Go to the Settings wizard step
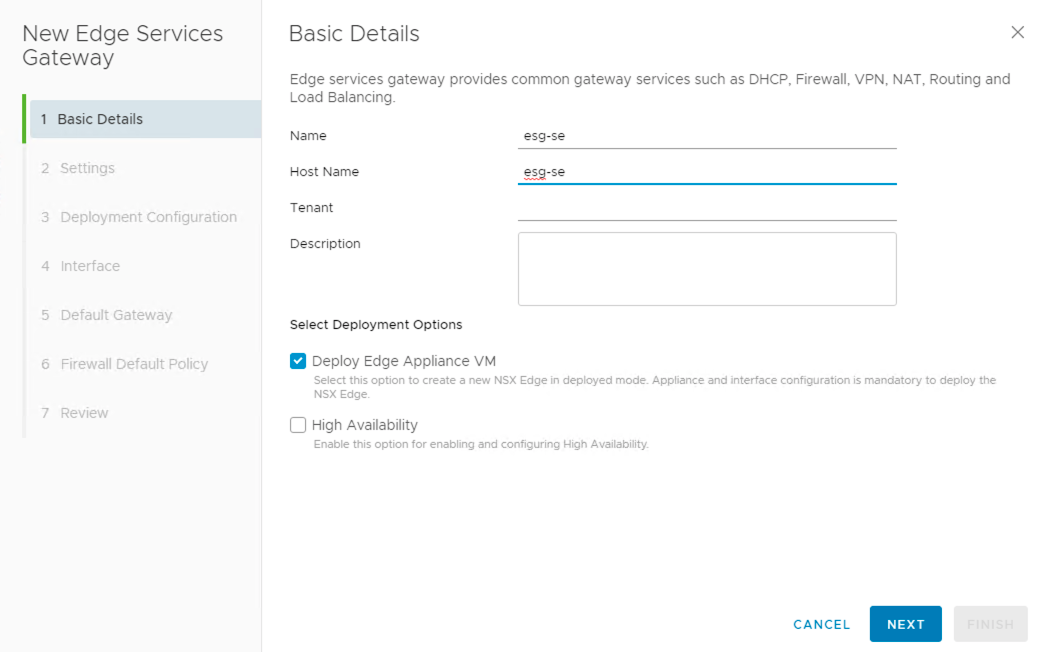Screen dimensions: 1044x652 [87, 168]
